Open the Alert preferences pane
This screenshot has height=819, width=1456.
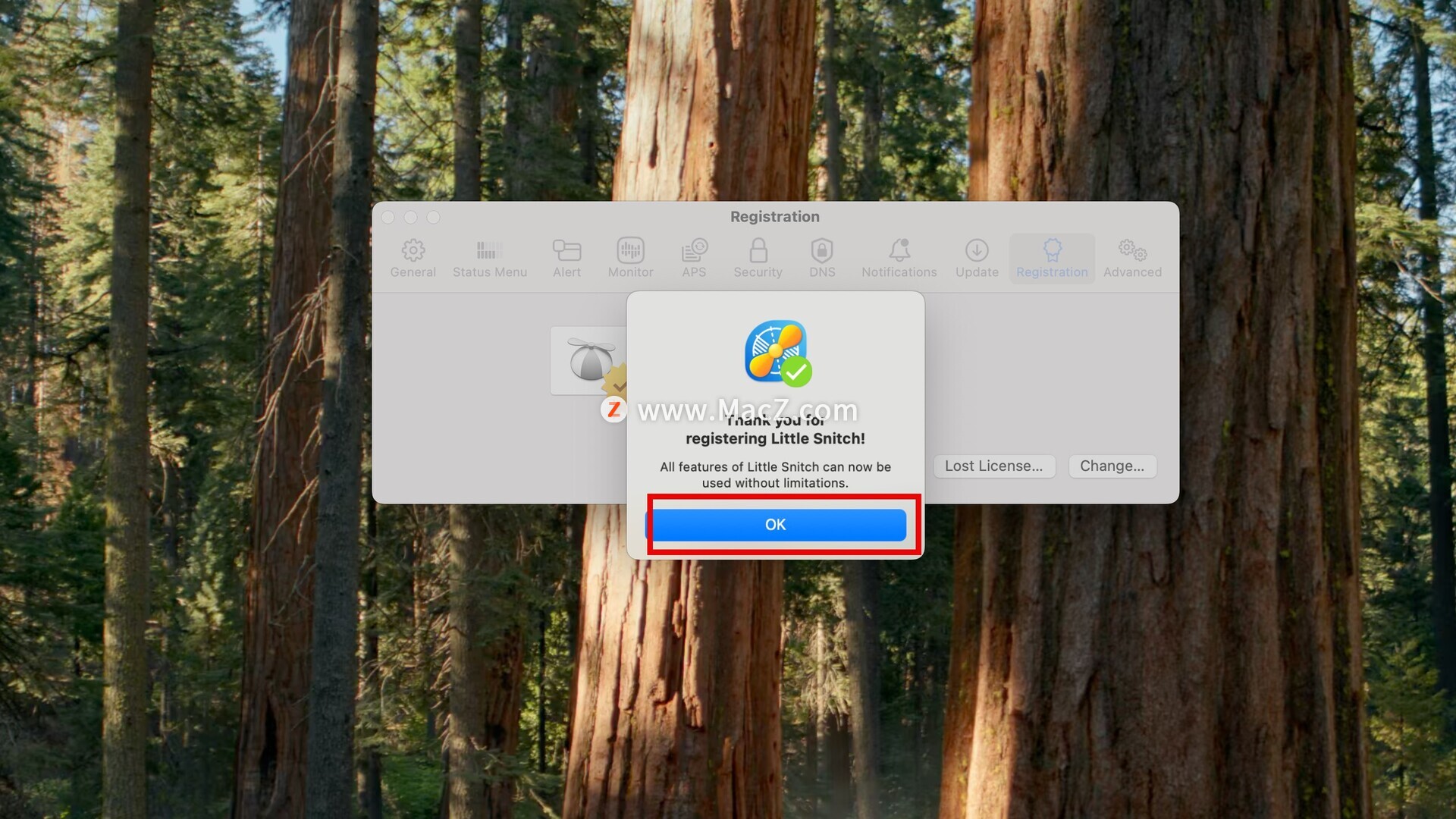click(566, 259)
